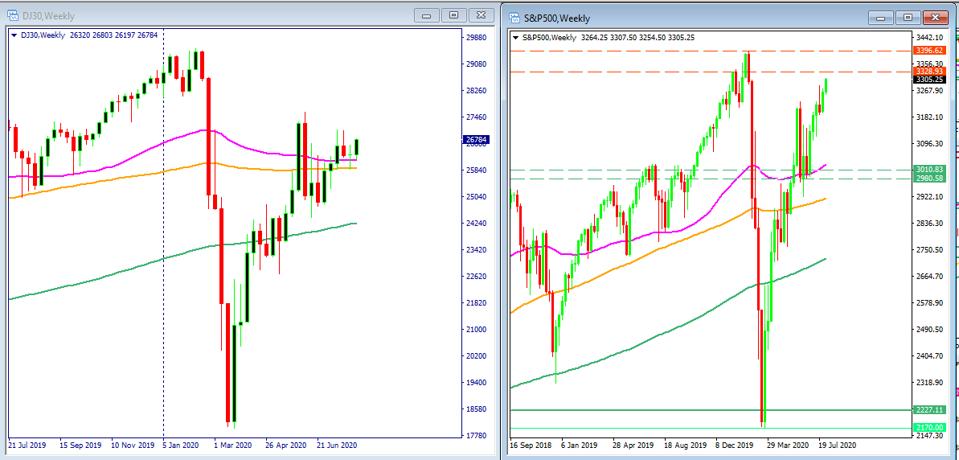Select the 3010.83 green support label

(x=929, y=170)
